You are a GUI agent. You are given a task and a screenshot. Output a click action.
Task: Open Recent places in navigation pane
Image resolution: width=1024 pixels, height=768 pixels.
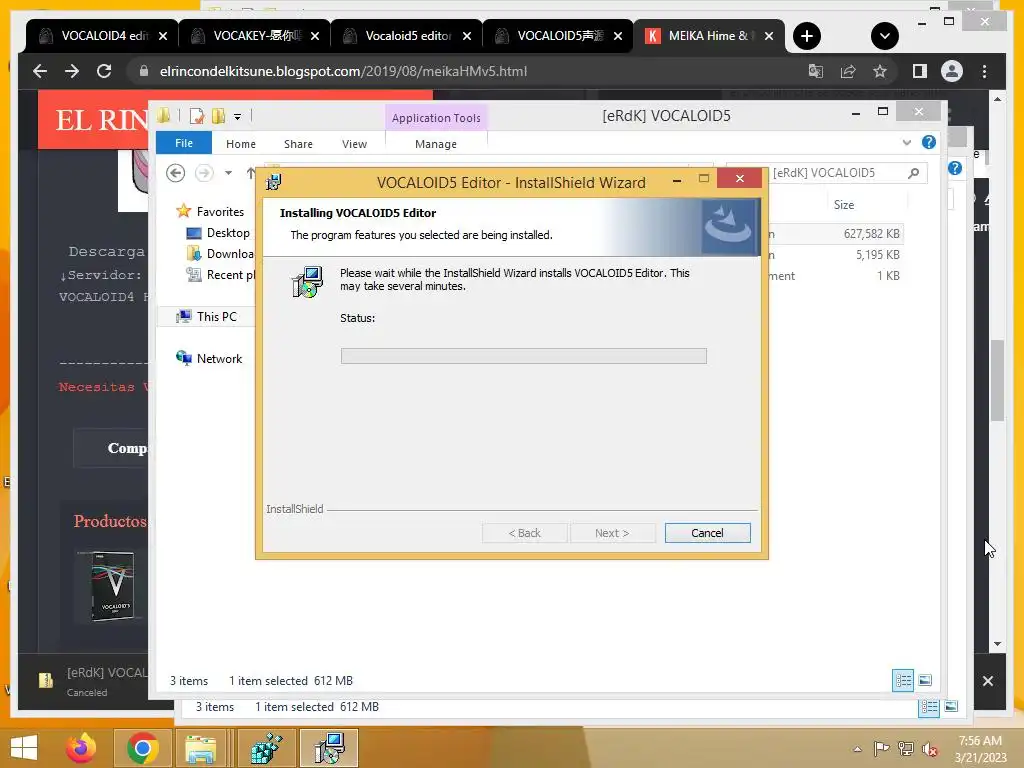(x=220, y=275)
